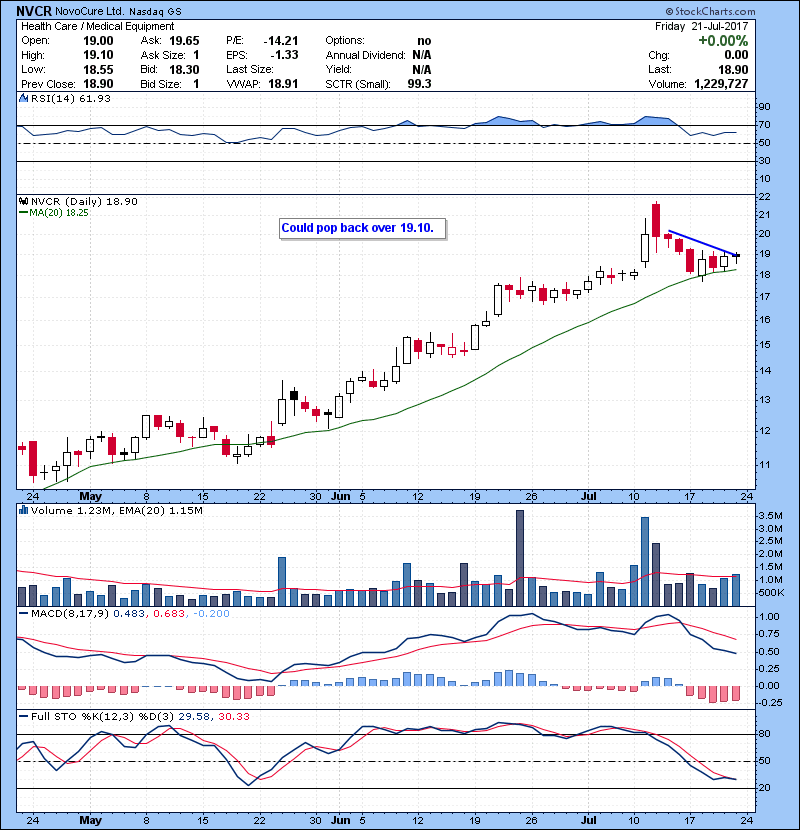This screenshot has height=830, width=800.
Task: Click the Last Size label
Action: click(x=250, y=69)
